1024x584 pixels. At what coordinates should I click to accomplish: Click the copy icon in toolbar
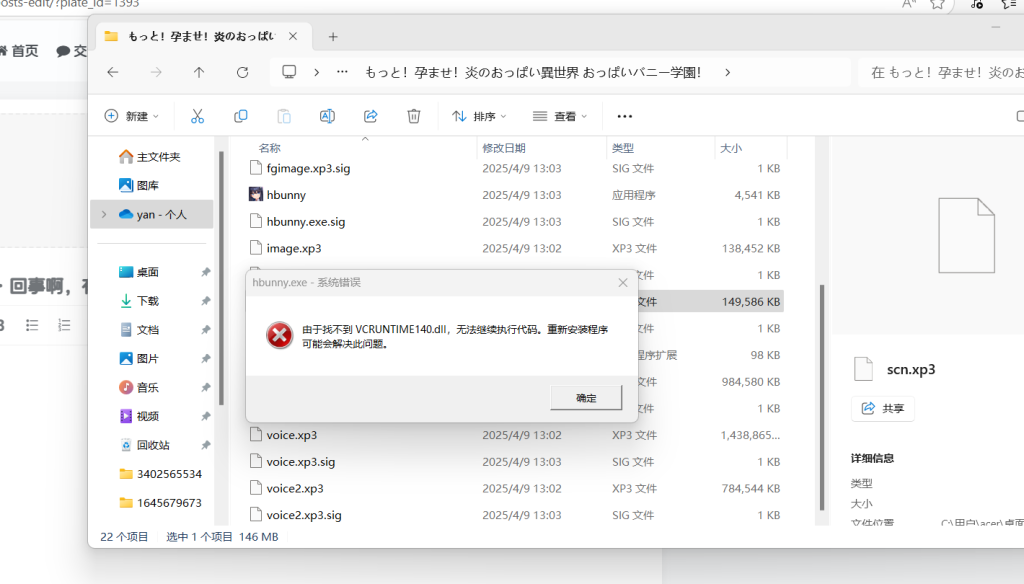click(x=240, y=116)
